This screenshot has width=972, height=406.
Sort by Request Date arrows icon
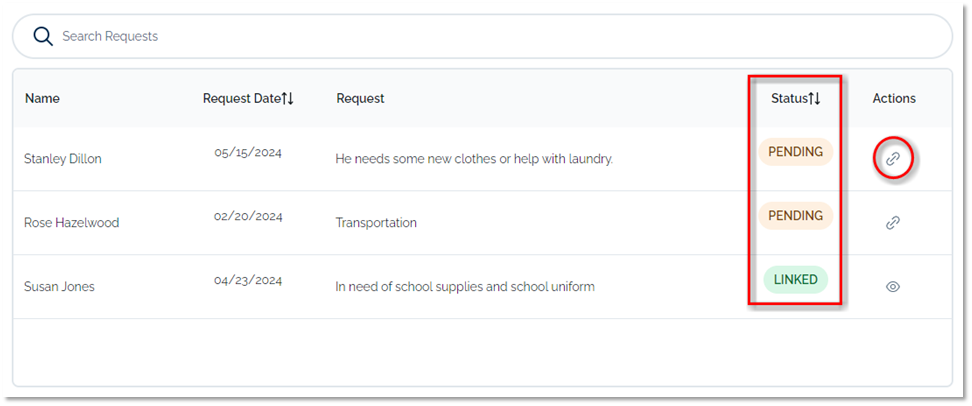[287, 98]
